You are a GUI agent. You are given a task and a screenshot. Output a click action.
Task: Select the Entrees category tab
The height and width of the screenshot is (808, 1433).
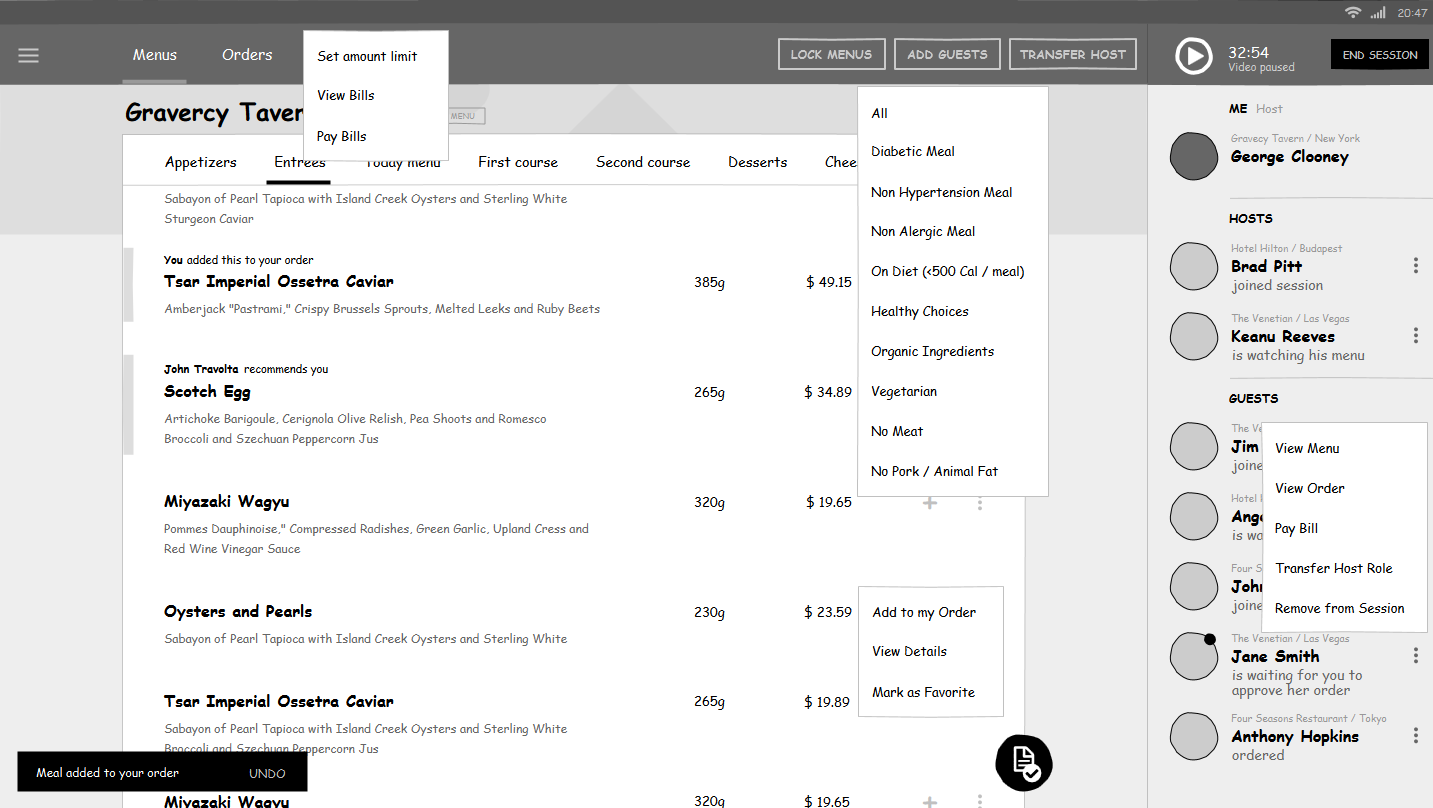coord(300,162)
